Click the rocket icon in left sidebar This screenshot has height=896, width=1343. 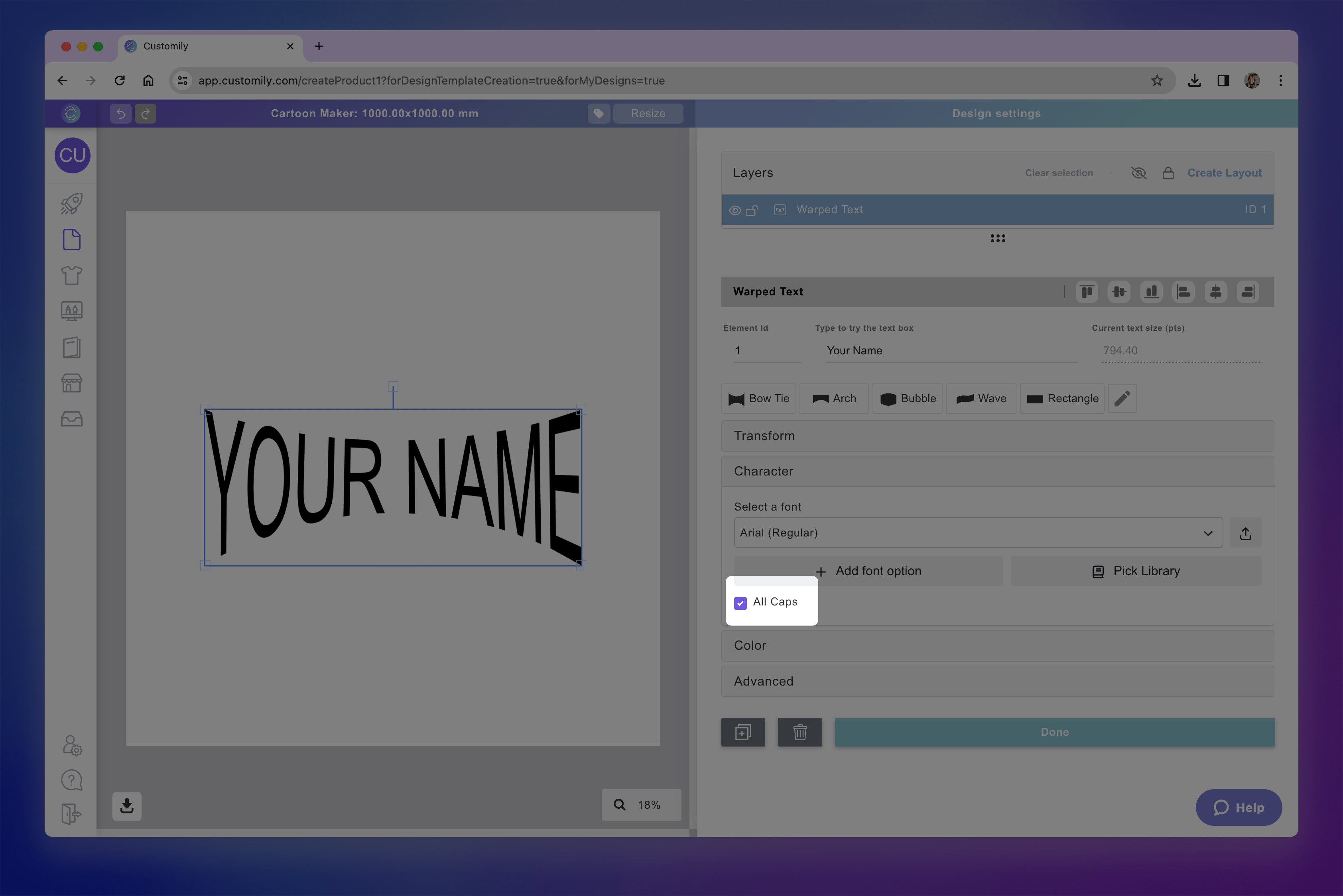pos(71,204)
